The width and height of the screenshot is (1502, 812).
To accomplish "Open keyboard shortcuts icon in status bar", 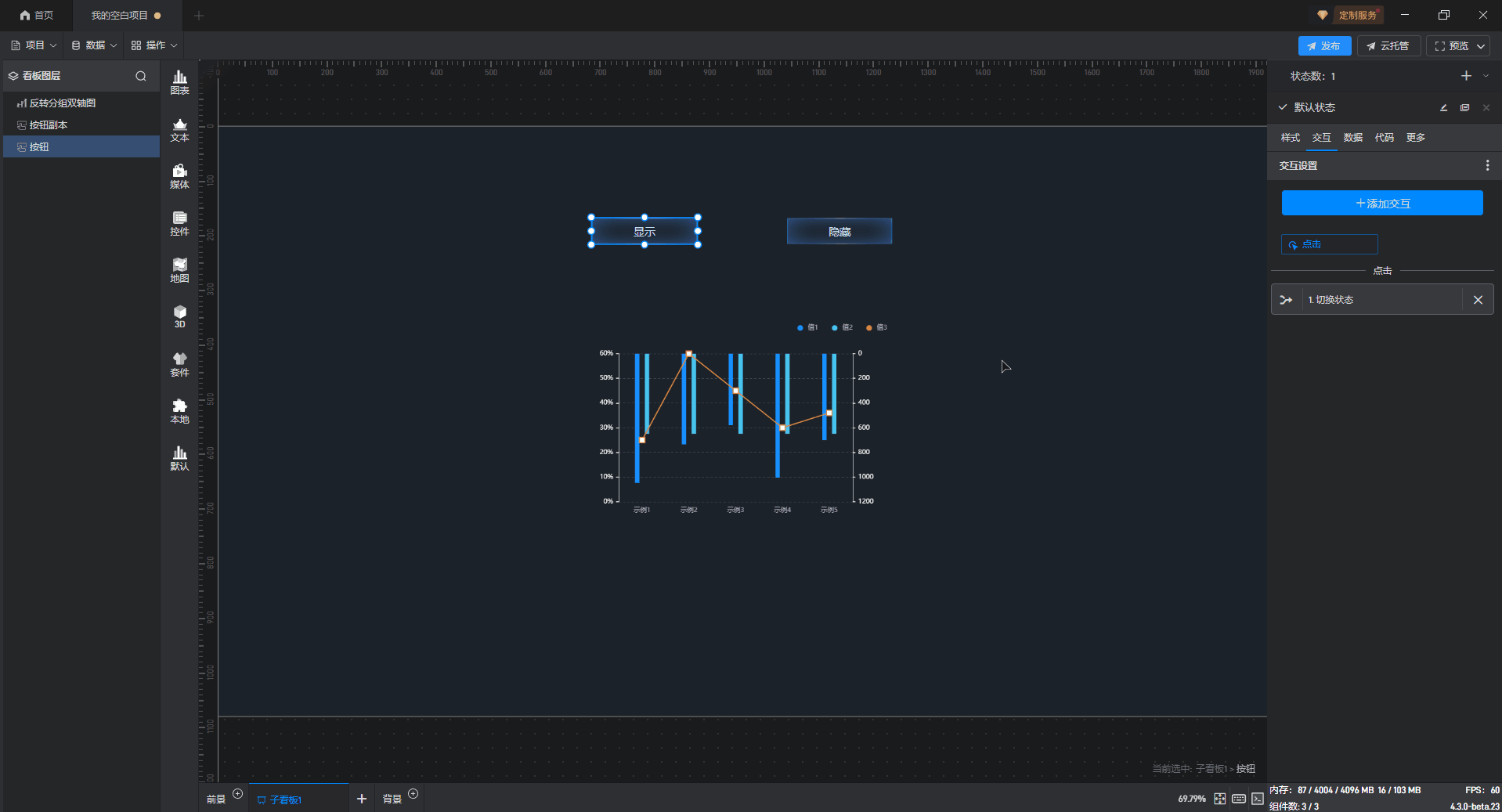I will 1239,799.
